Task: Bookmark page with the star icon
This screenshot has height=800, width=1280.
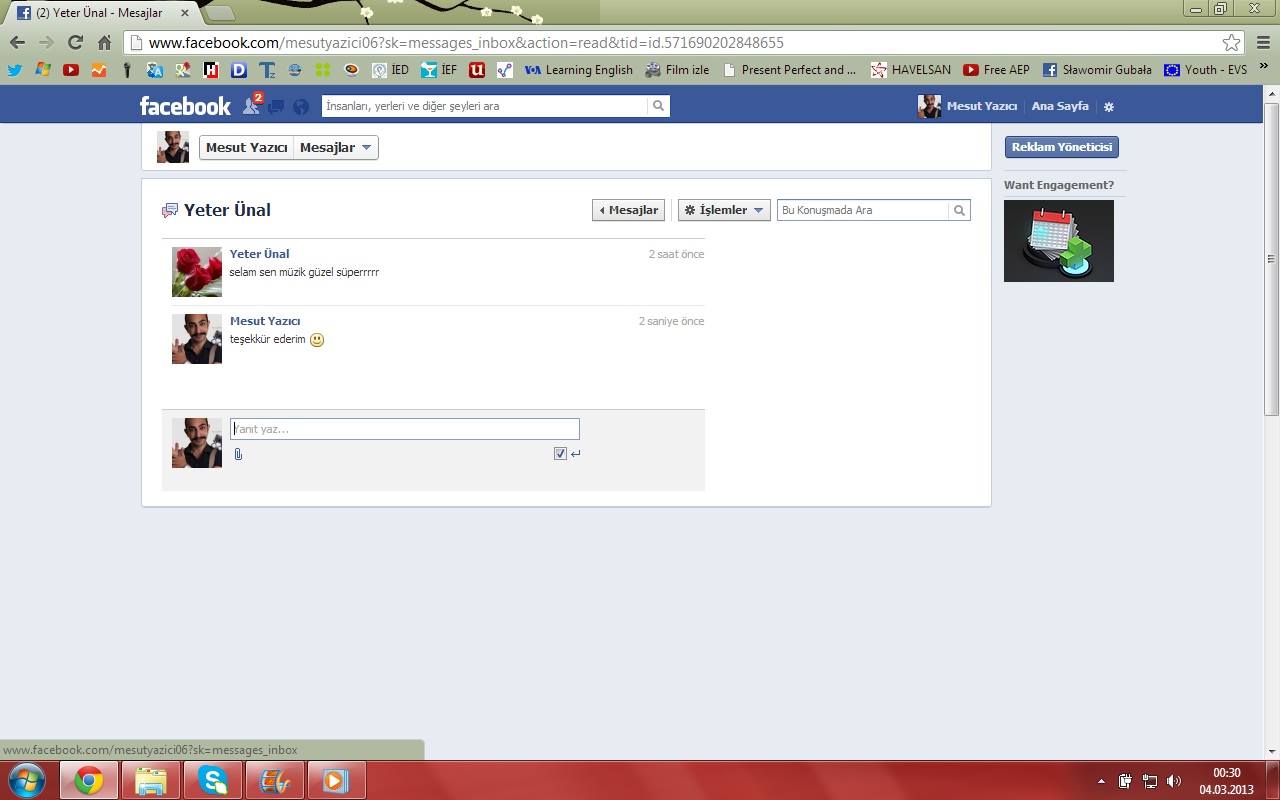Action: point(1231,43)
